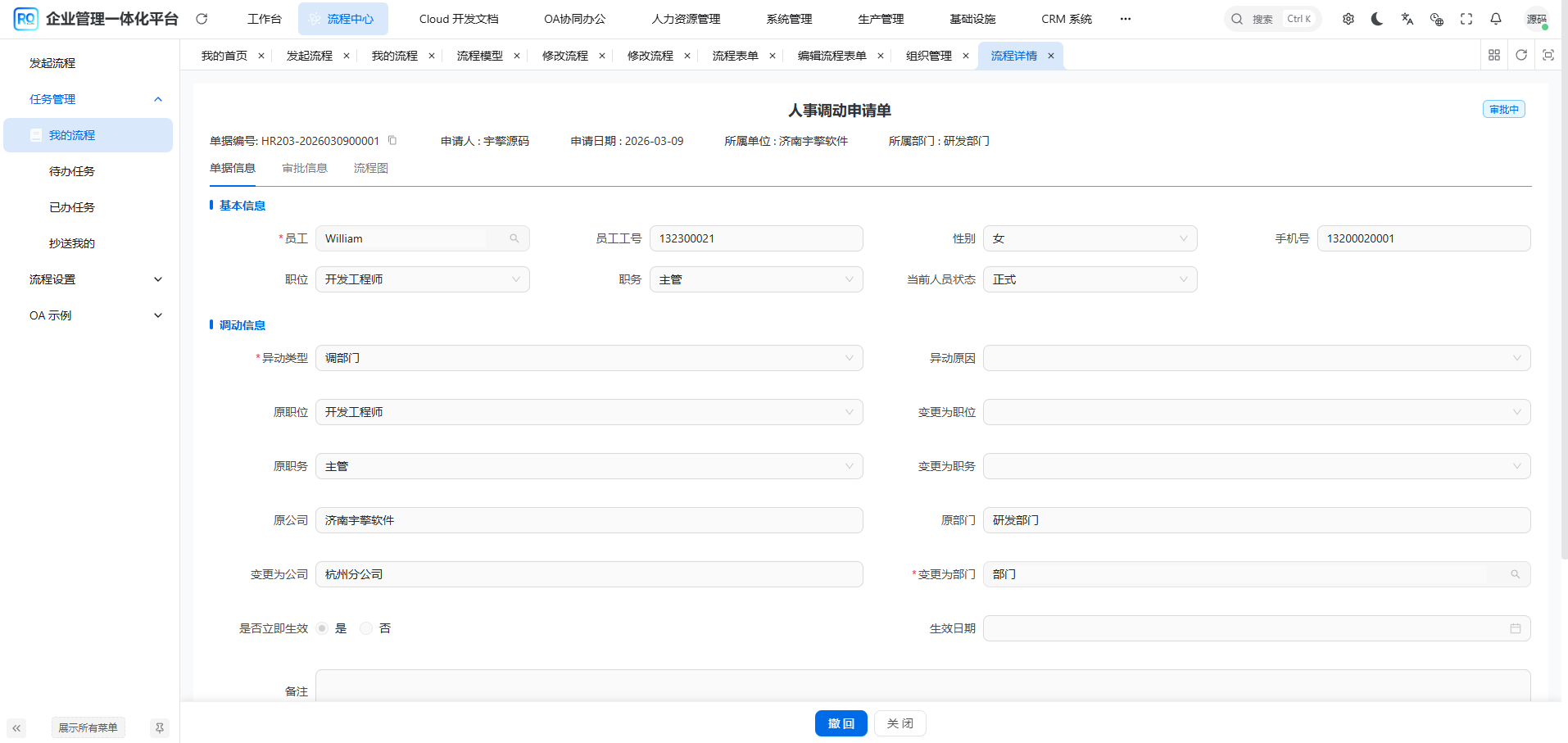Select 否 for immediate effect

tap(366, 628)
